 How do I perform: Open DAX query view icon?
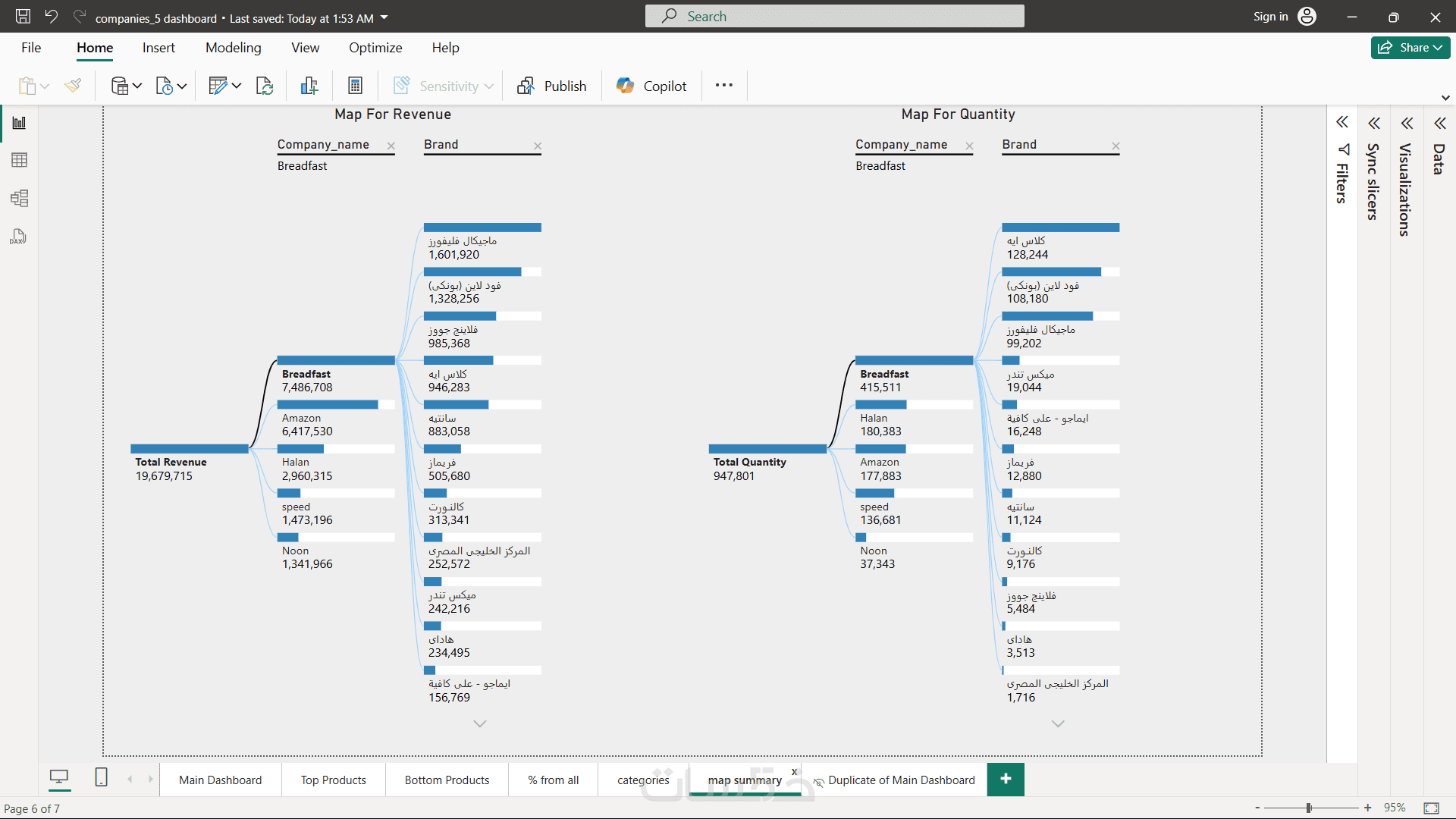(x=19, y=237)
